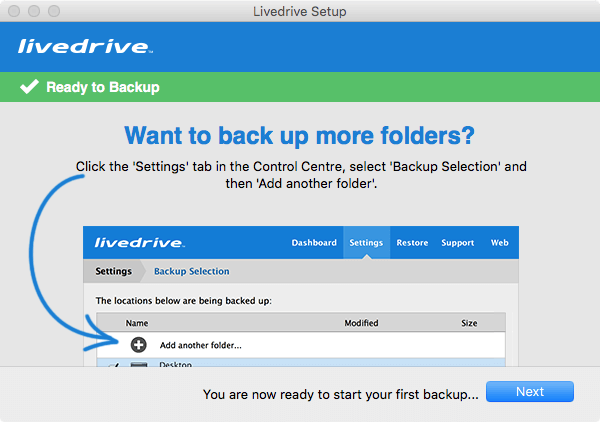The width and height of the screenshot is (600, 422).
Task: Select the Settings tab in the illustration
Action: pos(366,243)
